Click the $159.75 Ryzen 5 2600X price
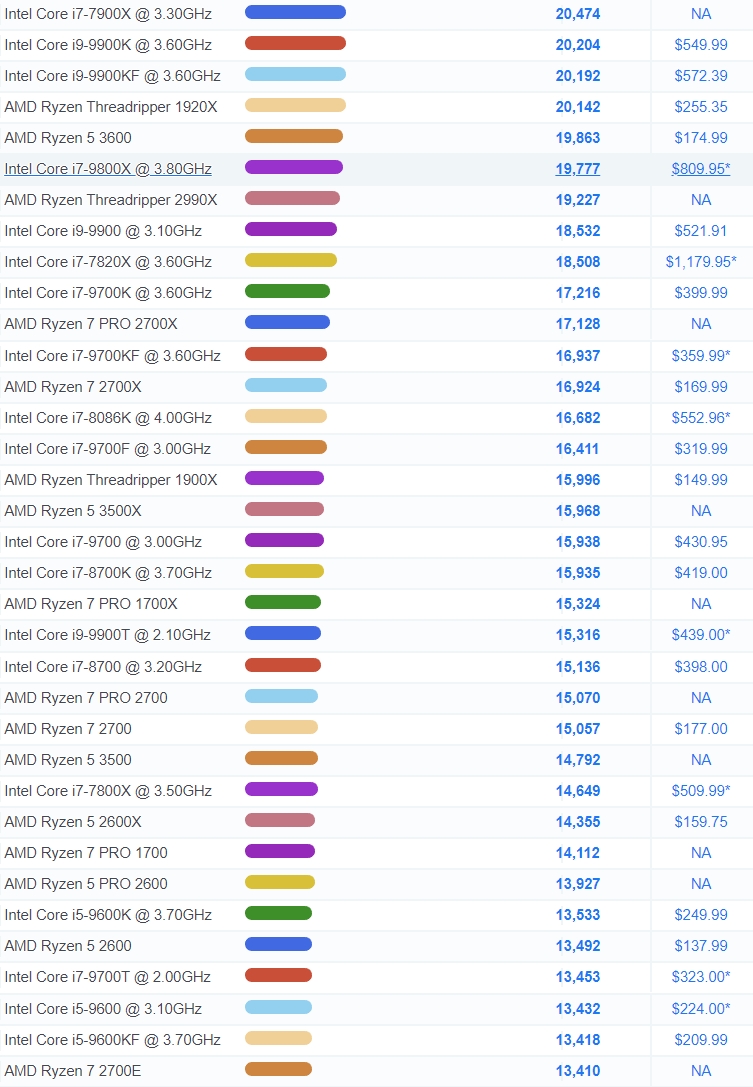 coord(700,821)
